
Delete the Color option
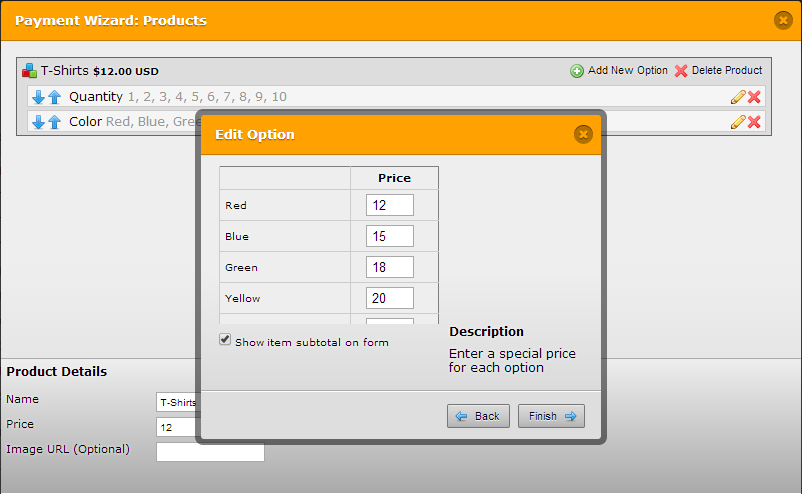(x=754, y=122)
